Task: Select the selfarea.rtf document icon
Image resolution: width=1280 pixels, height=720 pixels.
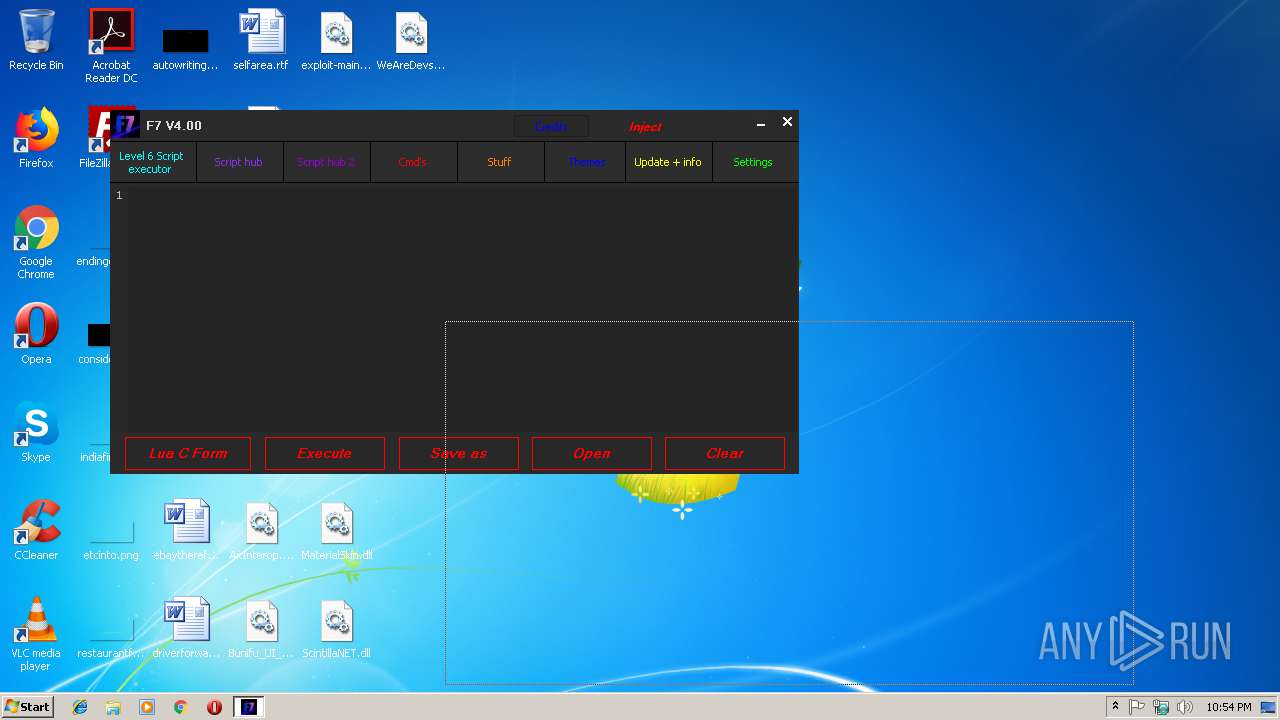Action: coord(261,40)
